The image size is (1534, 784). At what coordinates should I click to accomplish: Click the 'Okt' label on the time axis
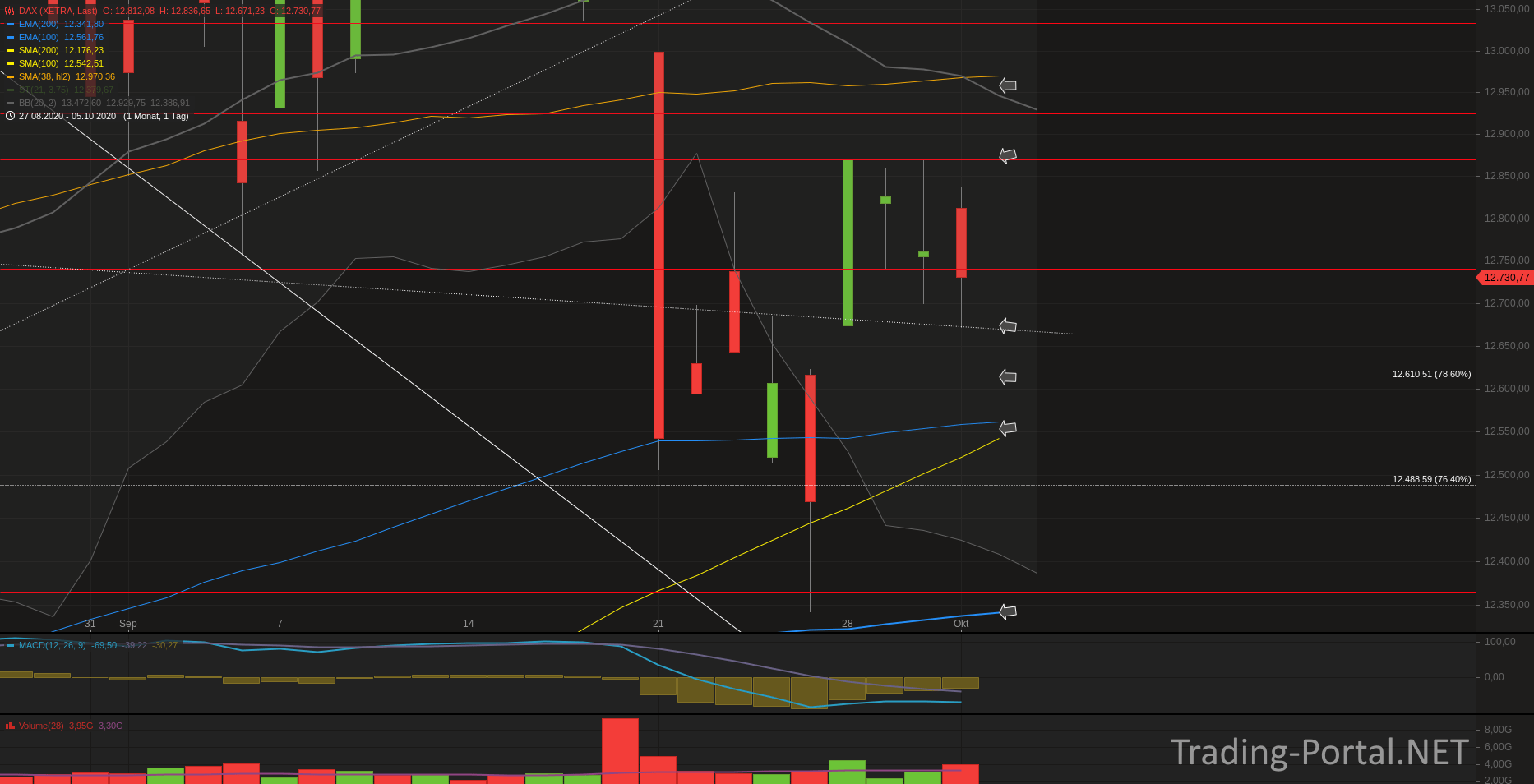pos(961,624)
